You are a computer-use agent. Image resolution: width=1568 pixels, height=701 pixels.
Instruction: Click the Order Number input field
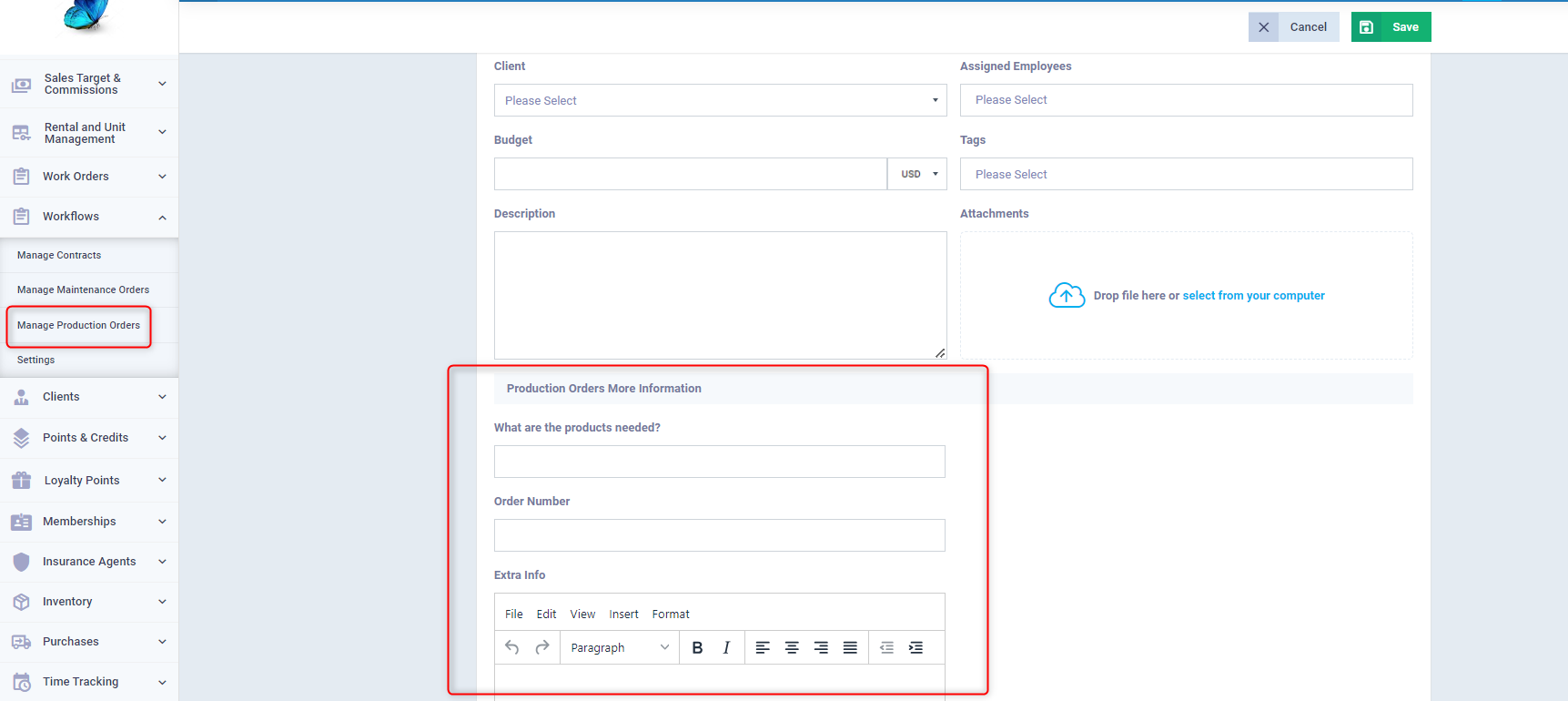click(x=719, y=535)
